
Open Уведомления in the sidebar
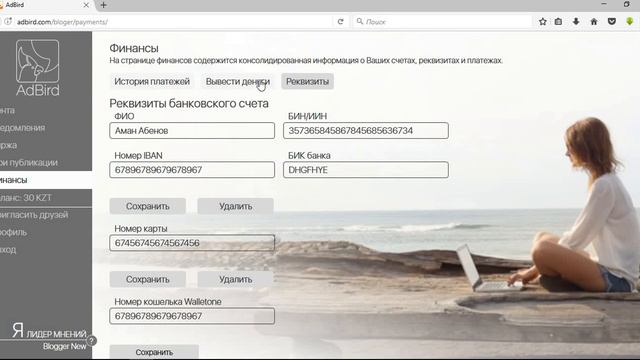(x=23, y=128)
